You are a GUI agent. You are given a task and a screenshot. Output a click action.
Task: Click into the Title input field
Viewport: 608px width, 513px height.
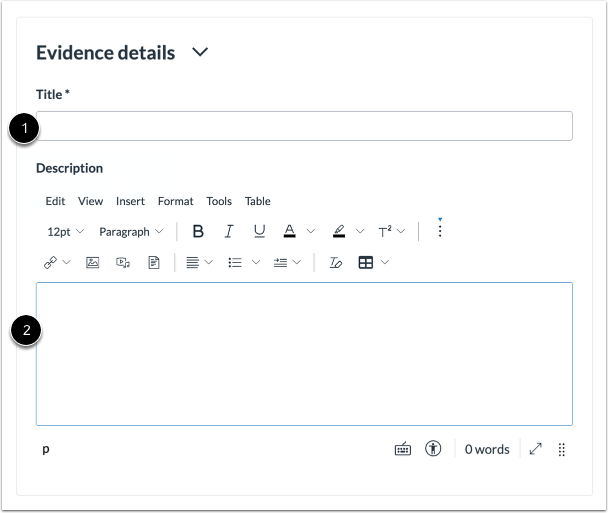tap(304, 126)
